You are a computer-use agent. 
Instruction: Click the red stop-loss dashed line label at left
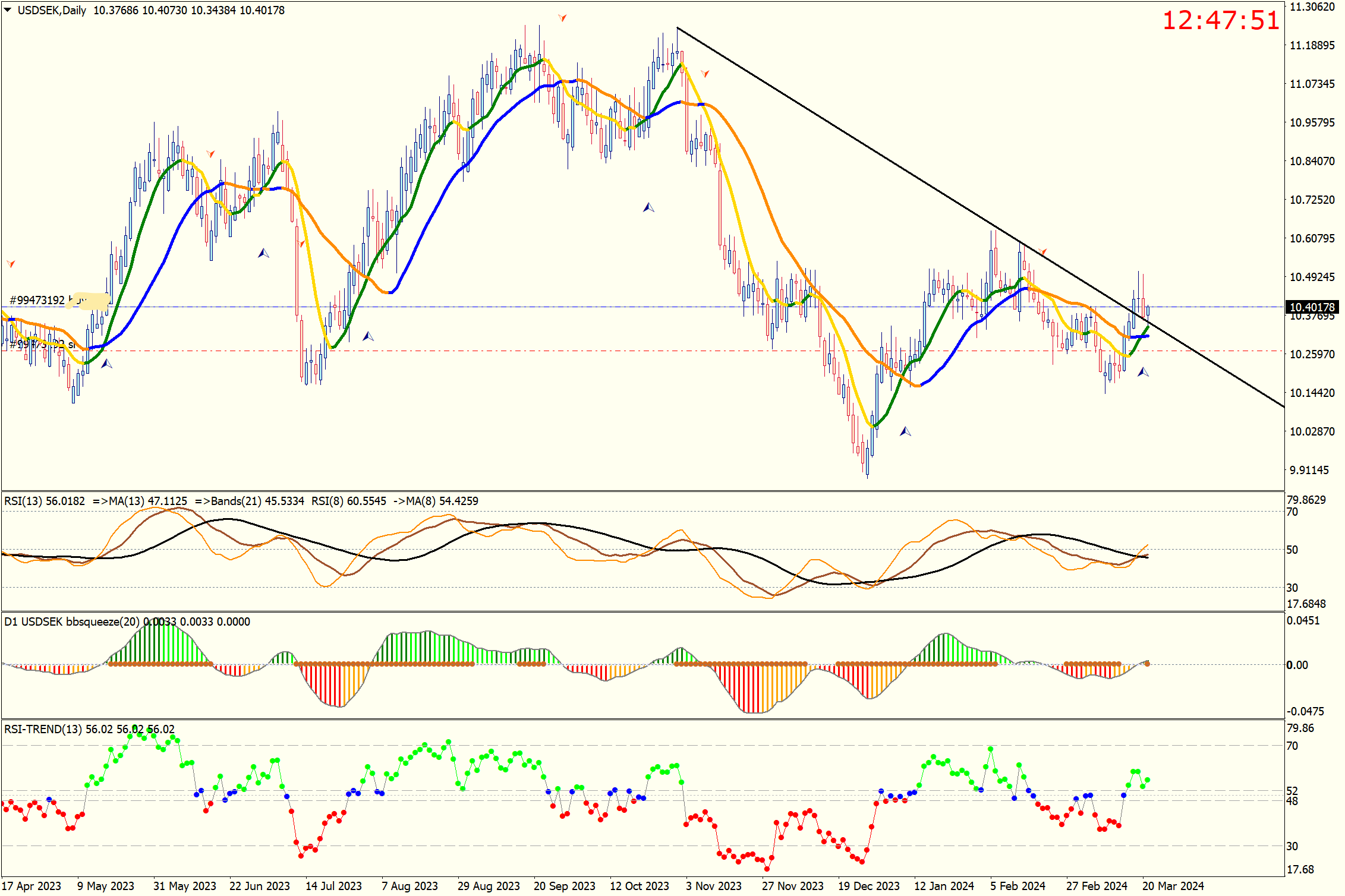tap(42, 345)
